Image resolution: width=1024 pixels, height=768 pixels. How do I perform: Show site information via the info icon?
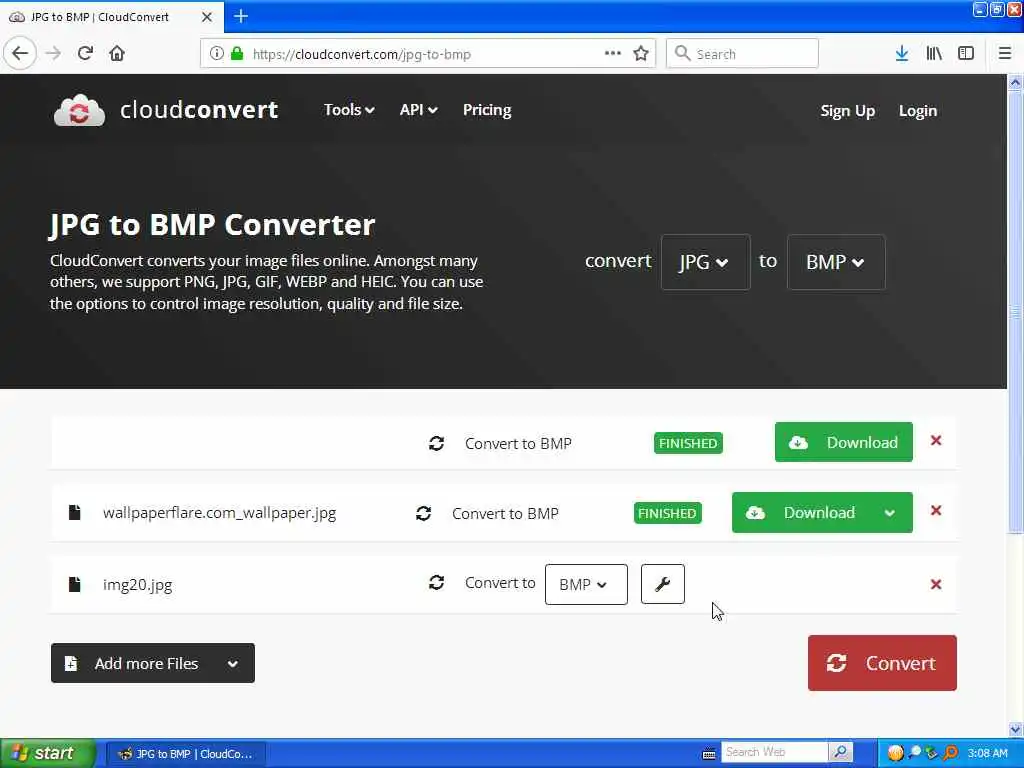coord(217,54)
